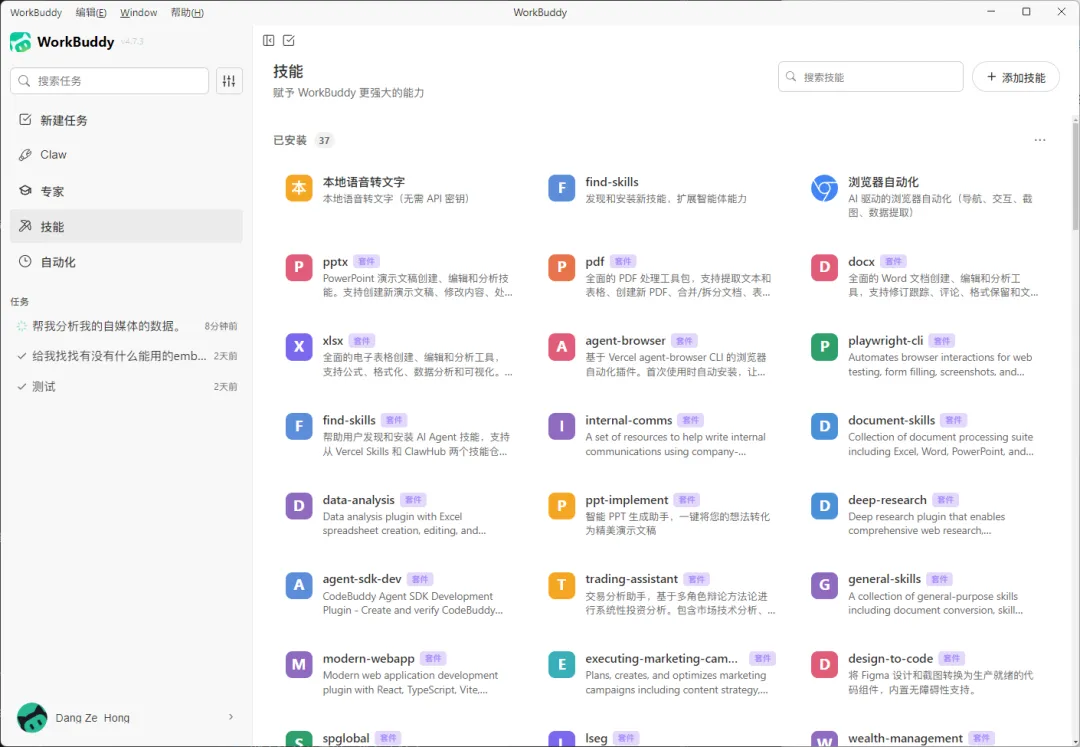Screen dimensions: 1080x747
Task: Click the wealth-management title text
Action: point(905,738)
